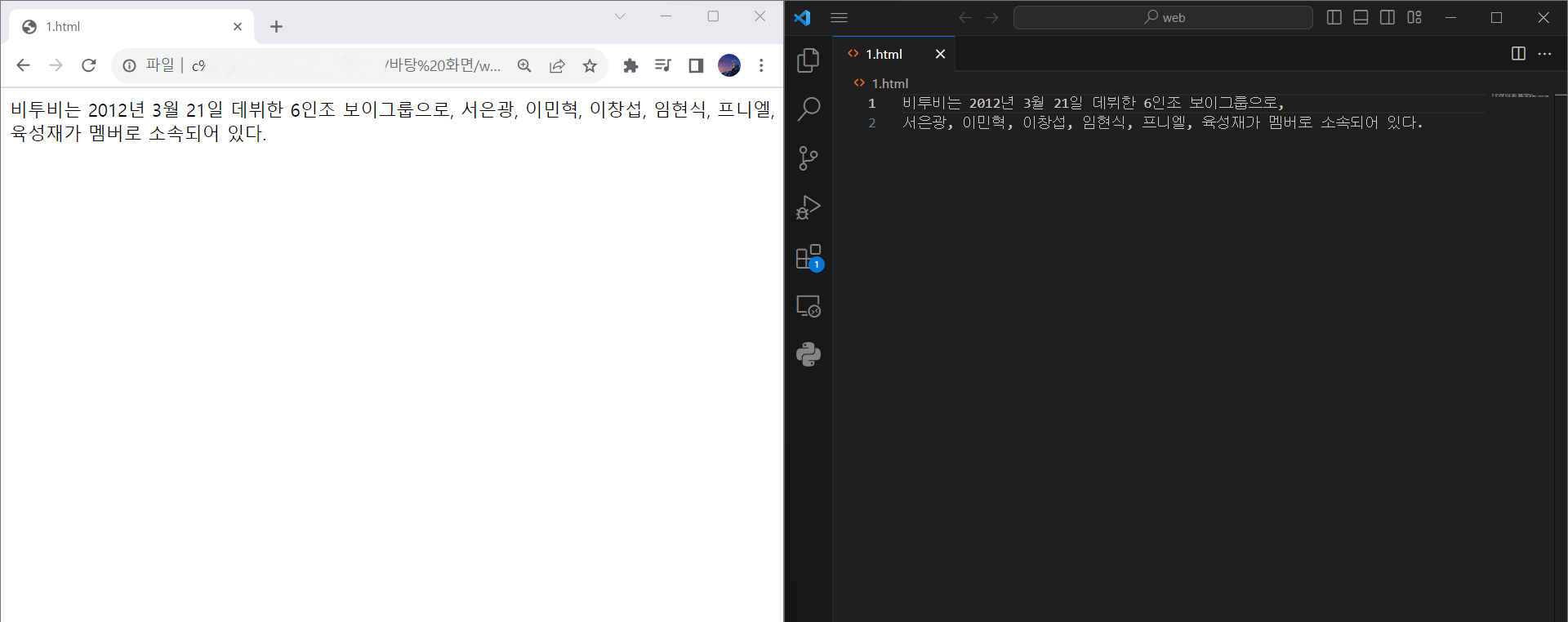Open Chrome tab search dropdown
This screenshot has height=622, width=1568.
(x=620, y=16)
